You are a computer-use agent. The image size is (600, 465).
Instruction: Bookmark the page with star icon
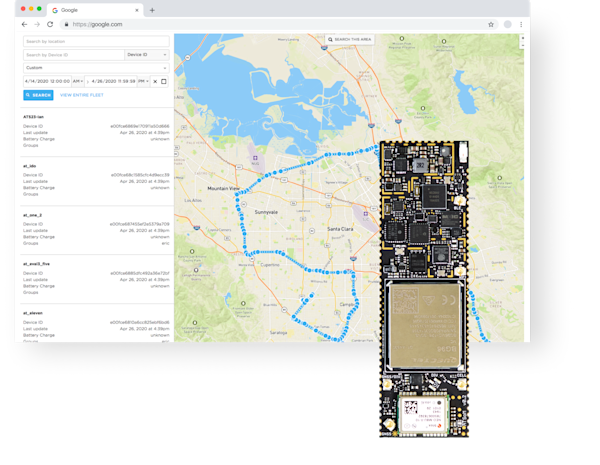point(491,24)
